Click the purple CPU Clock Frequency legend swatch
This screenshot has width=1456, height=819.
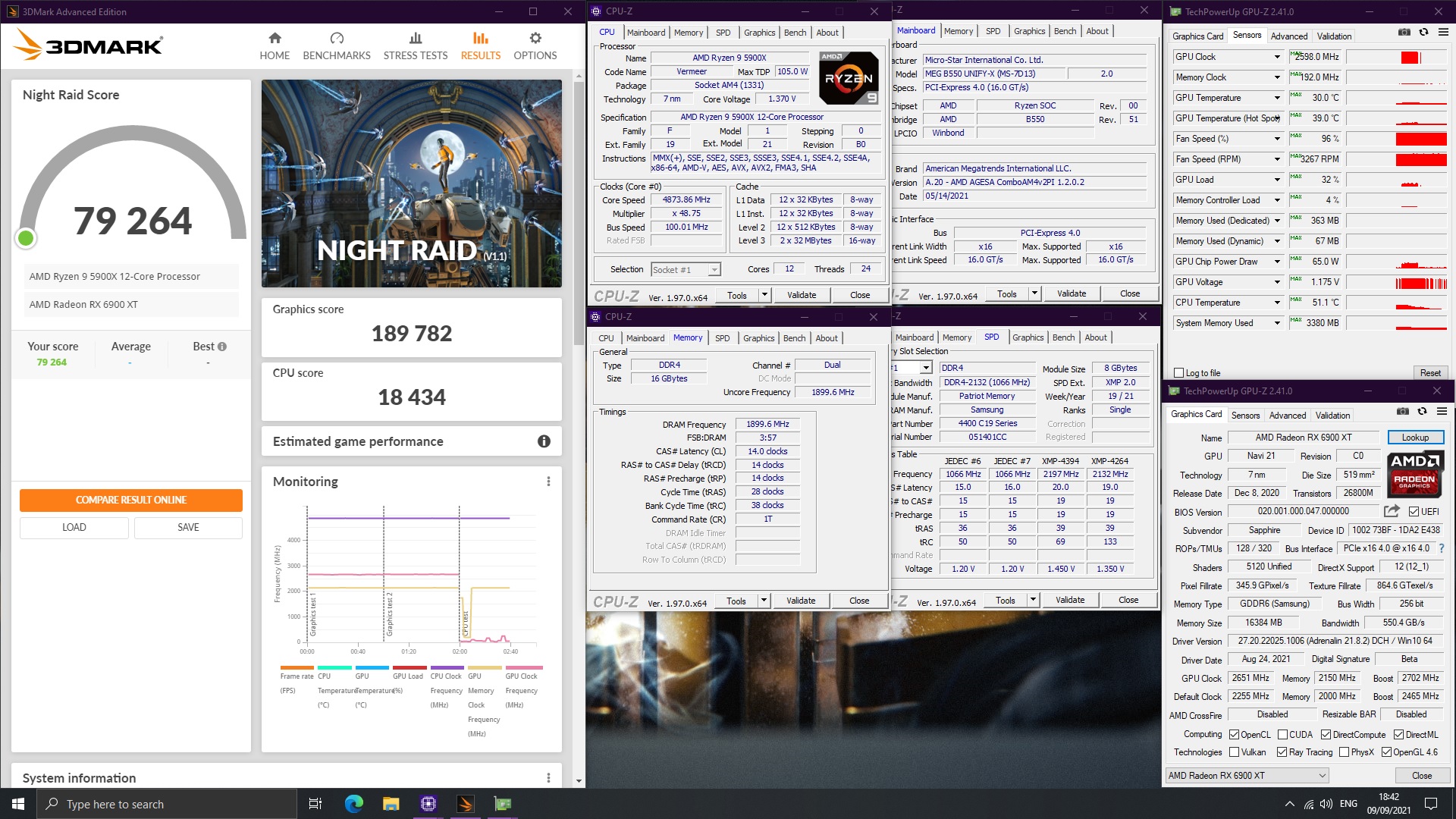pos(447,668)
